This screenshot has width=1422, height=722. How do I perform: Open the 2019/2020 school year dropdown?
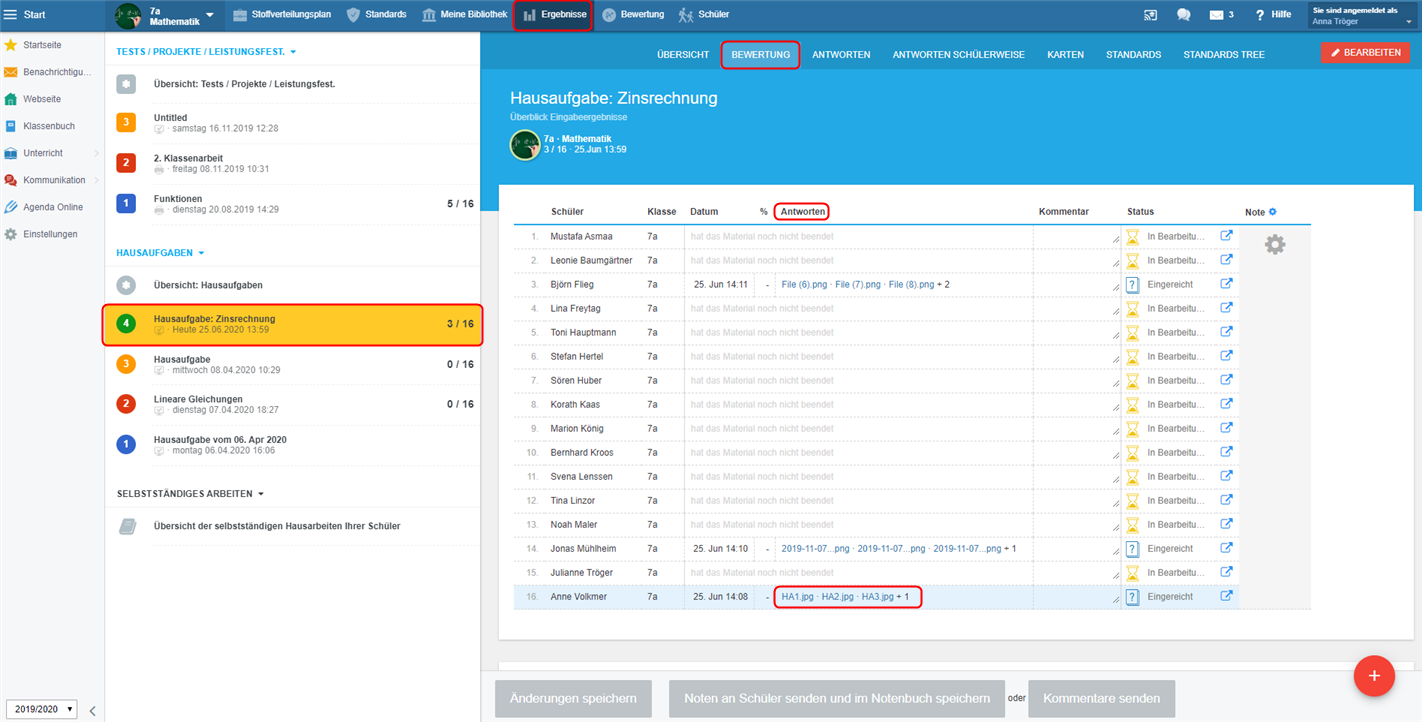point(41,709)
